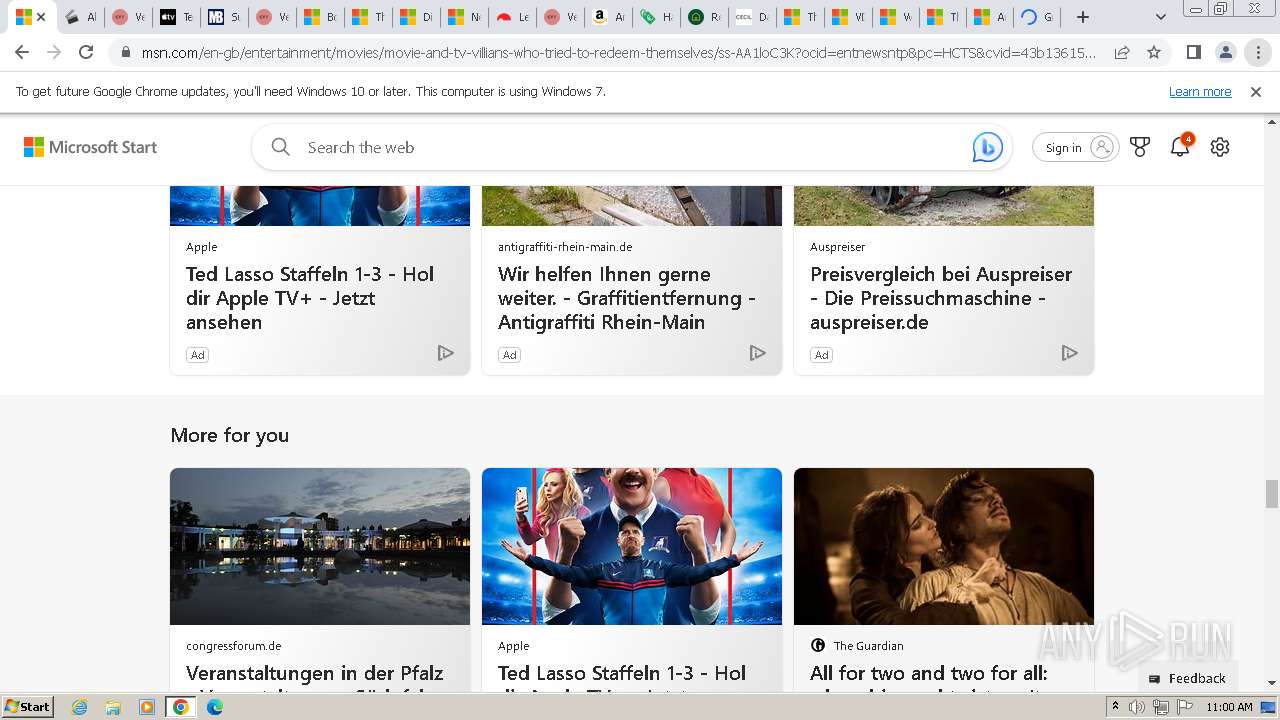Close the active MSN tab
The height and width of the screenshot is (720, 1280).
[x=41, y=17]
